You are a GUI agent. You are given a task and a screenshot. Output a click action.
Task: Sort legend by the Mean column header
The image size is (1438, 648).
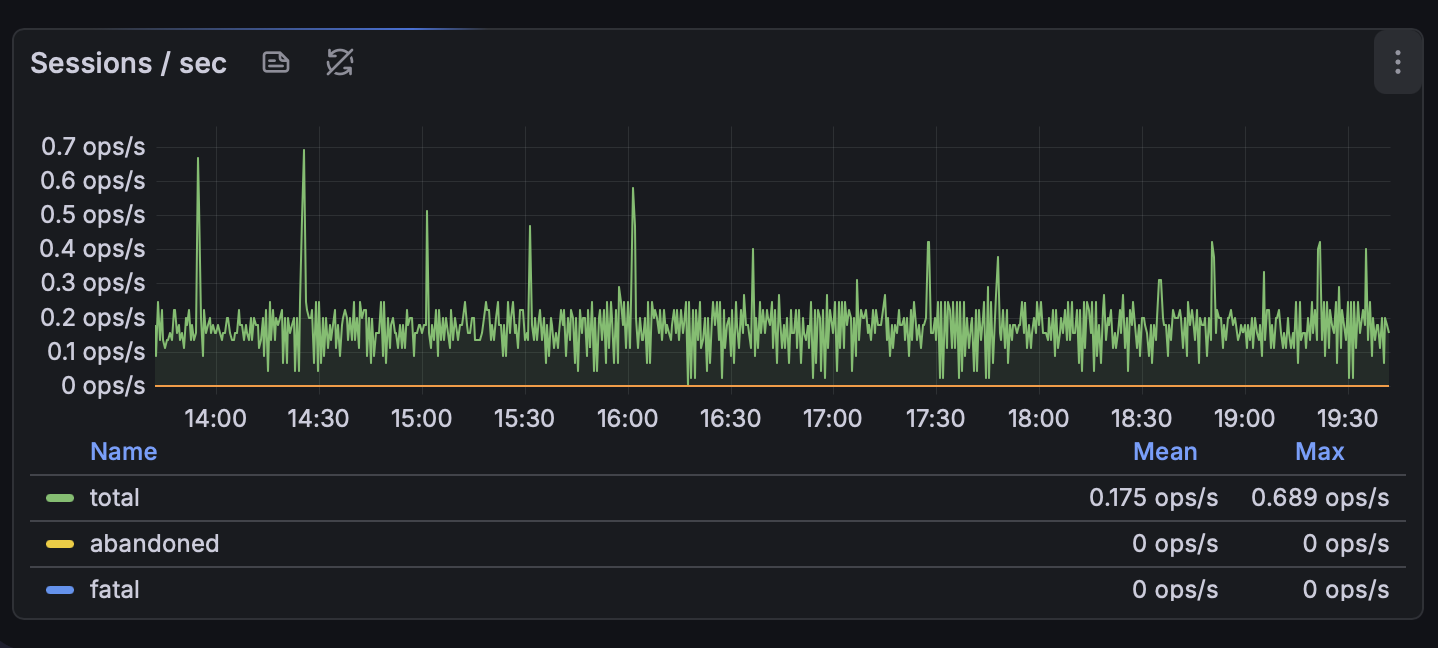point(1165,452)
